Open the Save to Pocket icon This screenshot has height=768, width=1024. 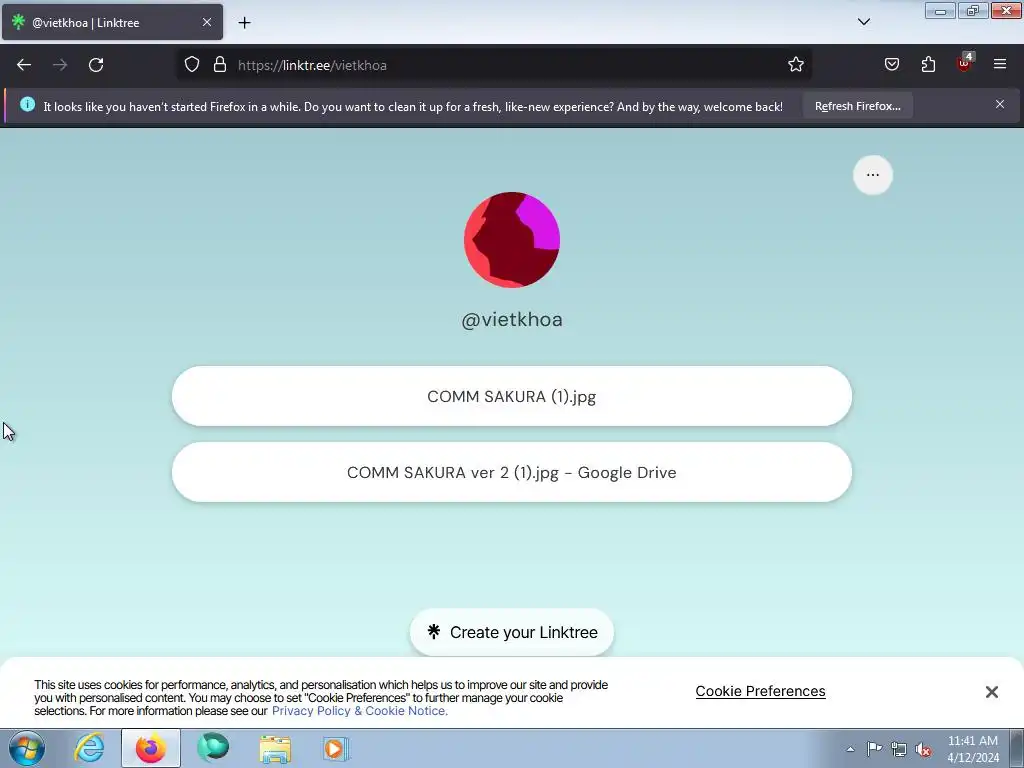(891, 65)
